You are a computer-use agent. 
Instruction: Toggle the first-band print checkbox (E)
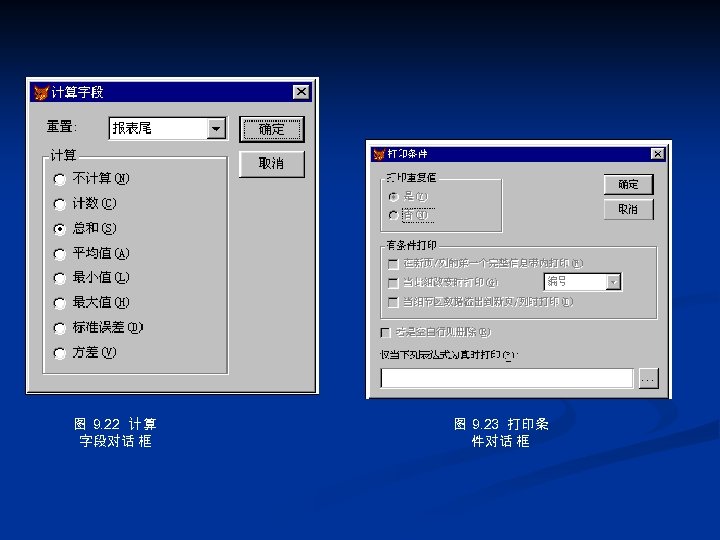coord(393,264)
